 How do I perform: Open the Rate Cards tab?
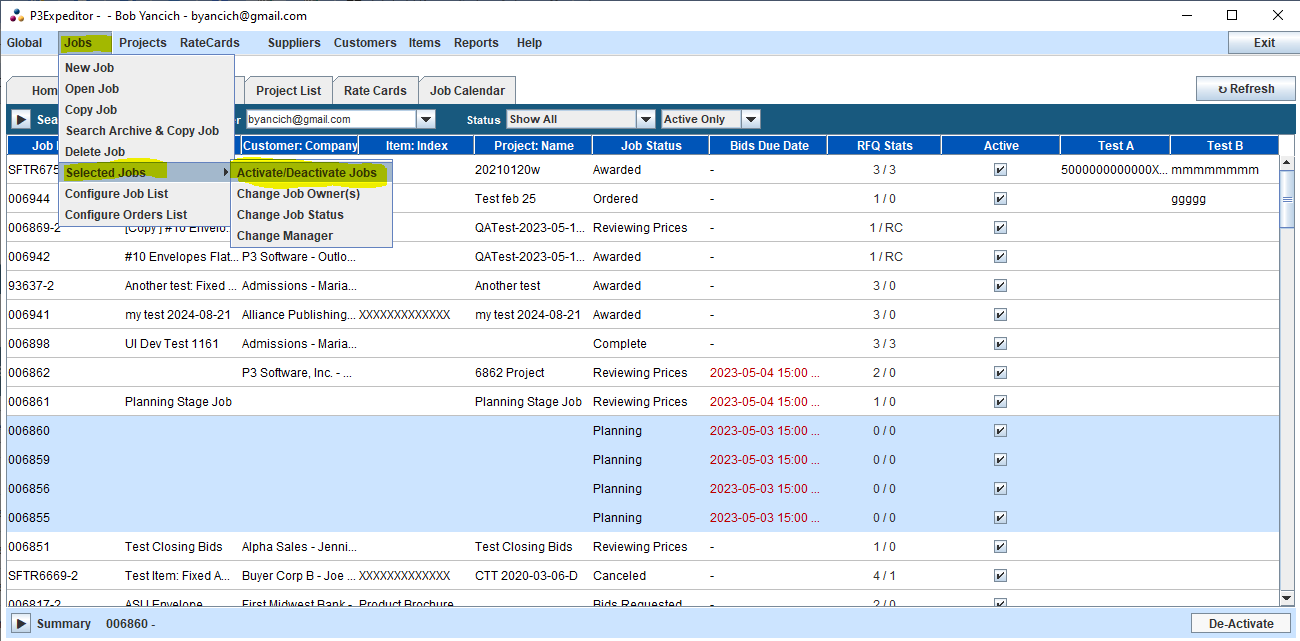[x=375, y=91]
